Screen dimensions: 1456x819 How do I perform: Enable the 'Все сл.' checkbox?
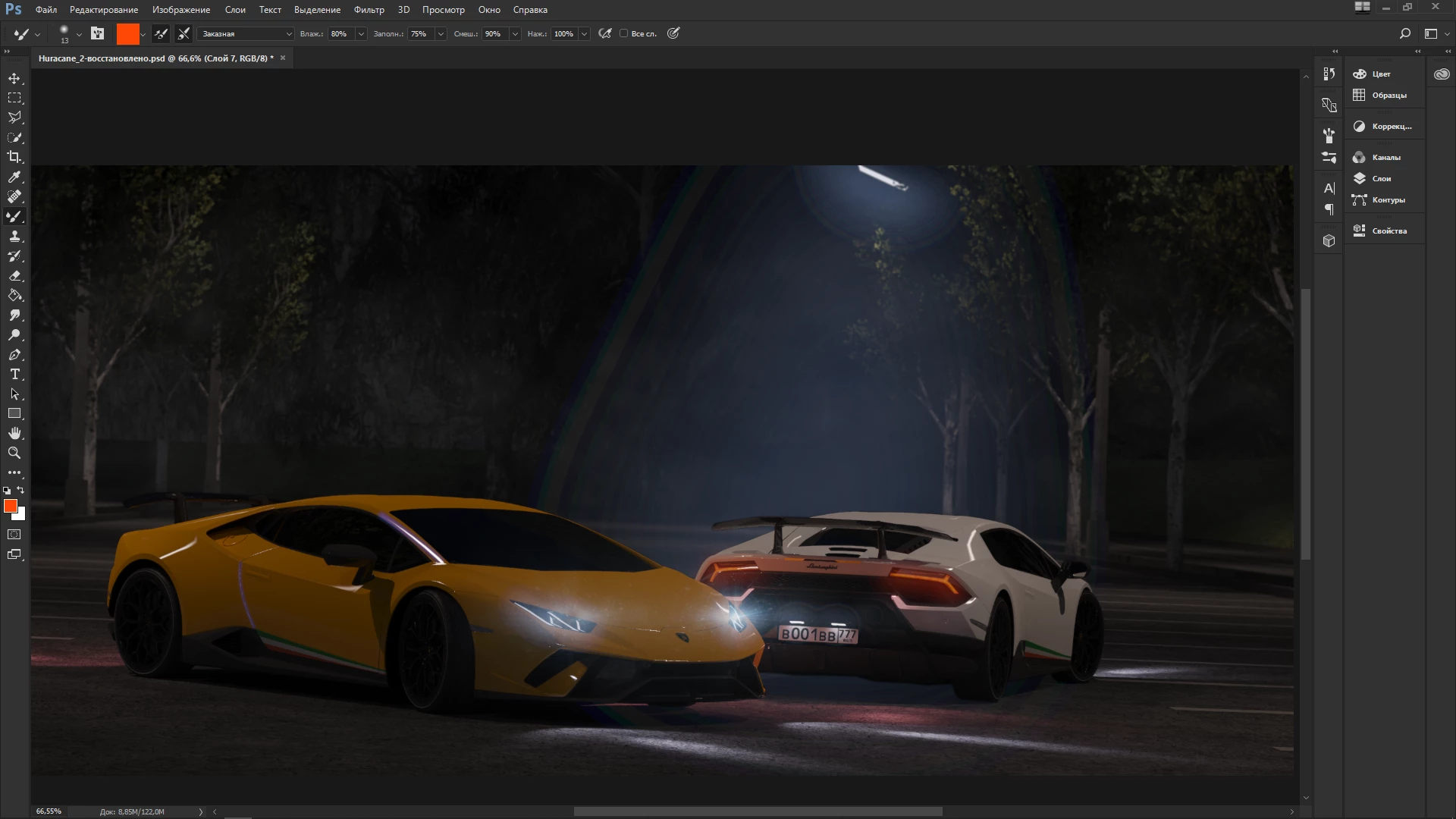(624, 33)
